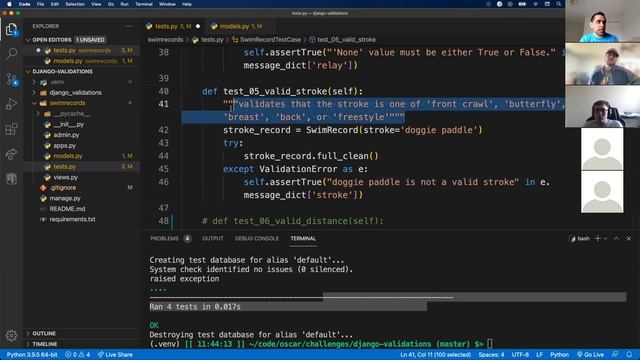The image size is (640, 360).
Task: Open the Manage gear icon
Action: (11, 336)
